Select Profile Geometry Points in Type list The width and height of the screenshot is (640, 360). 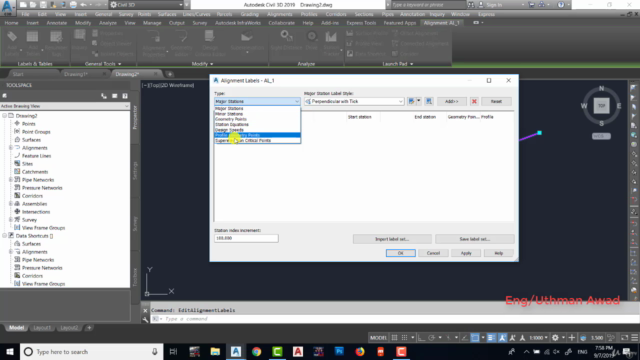[x=257, y=135]
